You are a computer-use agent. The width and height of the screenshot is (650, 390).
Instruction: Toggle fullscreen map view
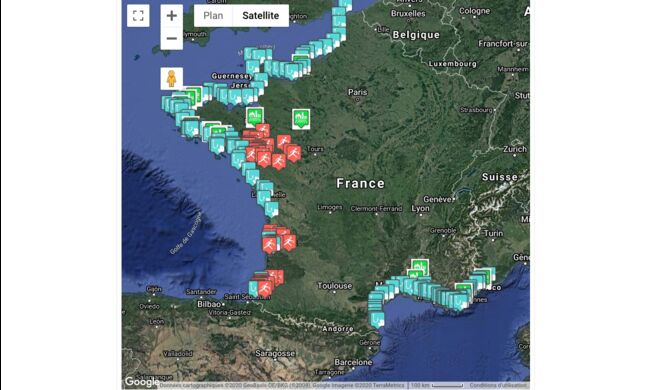pos(138,16)
